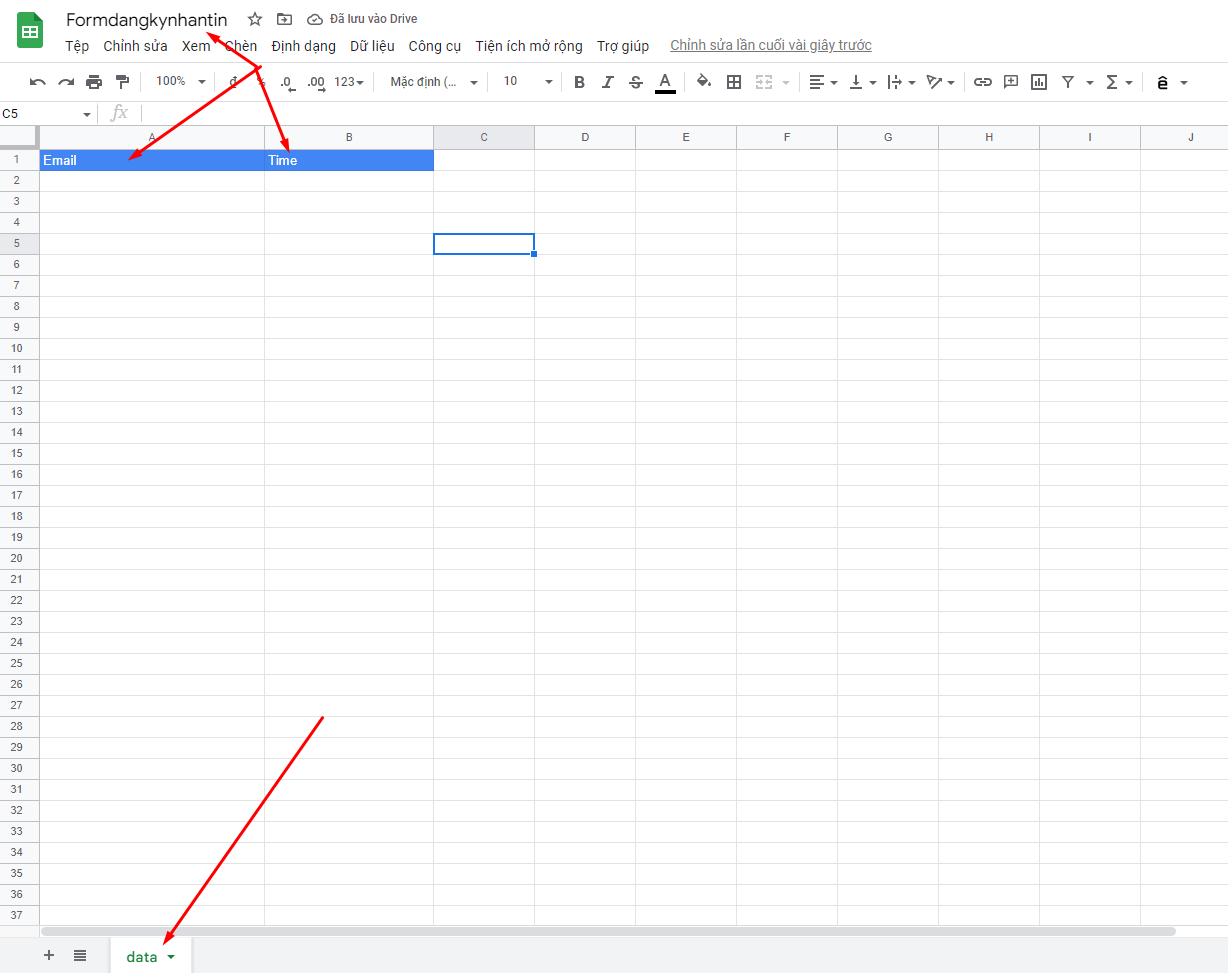Add a new sheet with plus button
Viewport: 1228px width, 973px height.
point(49,955)
